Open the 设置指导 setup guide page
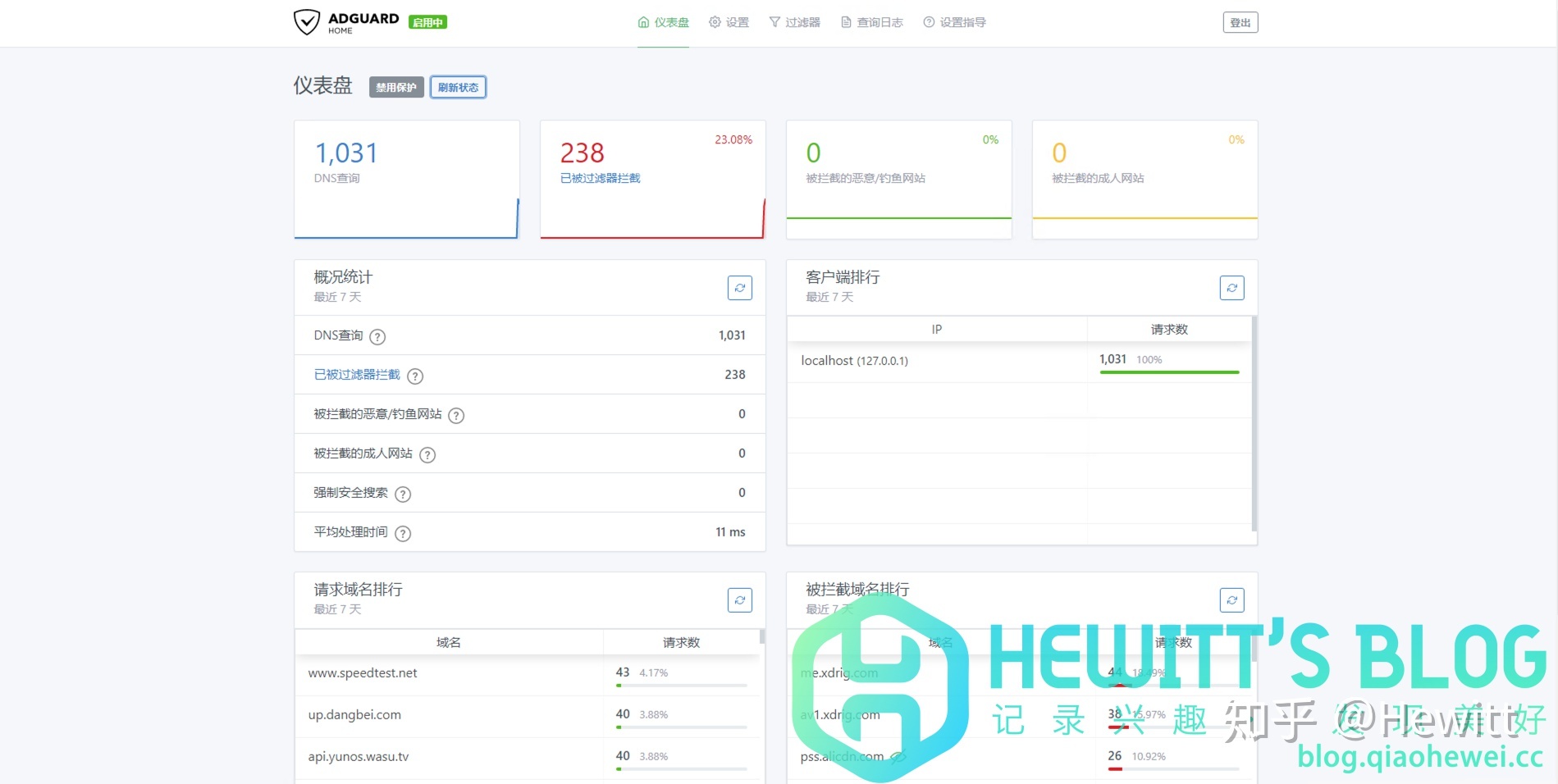Viewport: 1558px width, 784px height. [954, 22]
